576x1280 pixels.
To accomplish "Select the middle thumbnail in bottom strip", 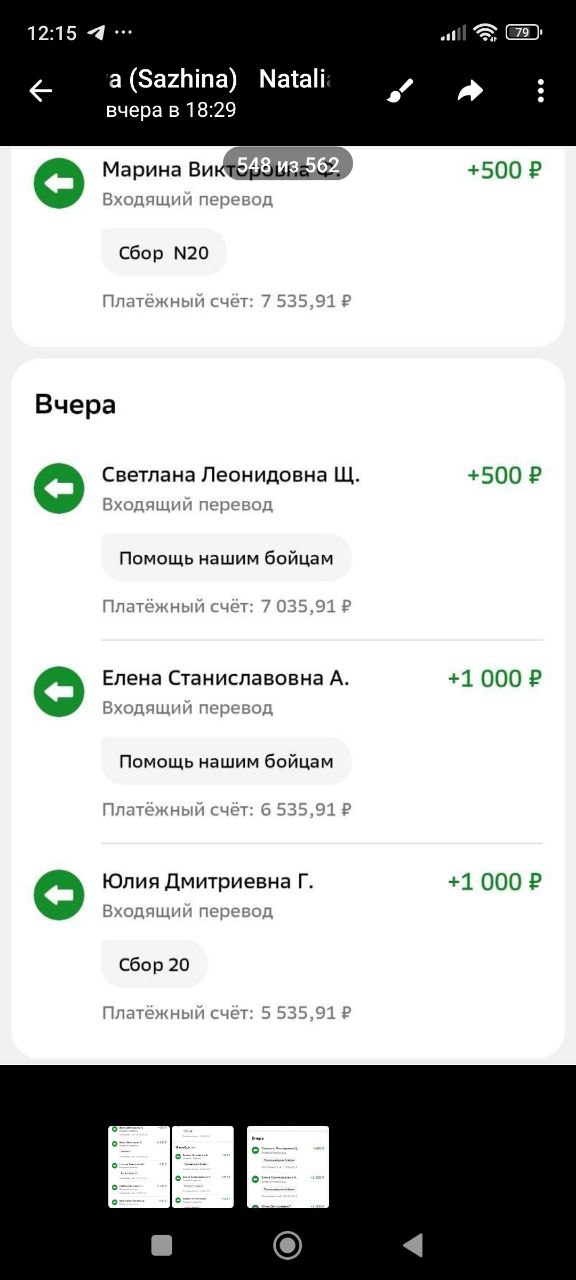I will tap(203, 1167).
